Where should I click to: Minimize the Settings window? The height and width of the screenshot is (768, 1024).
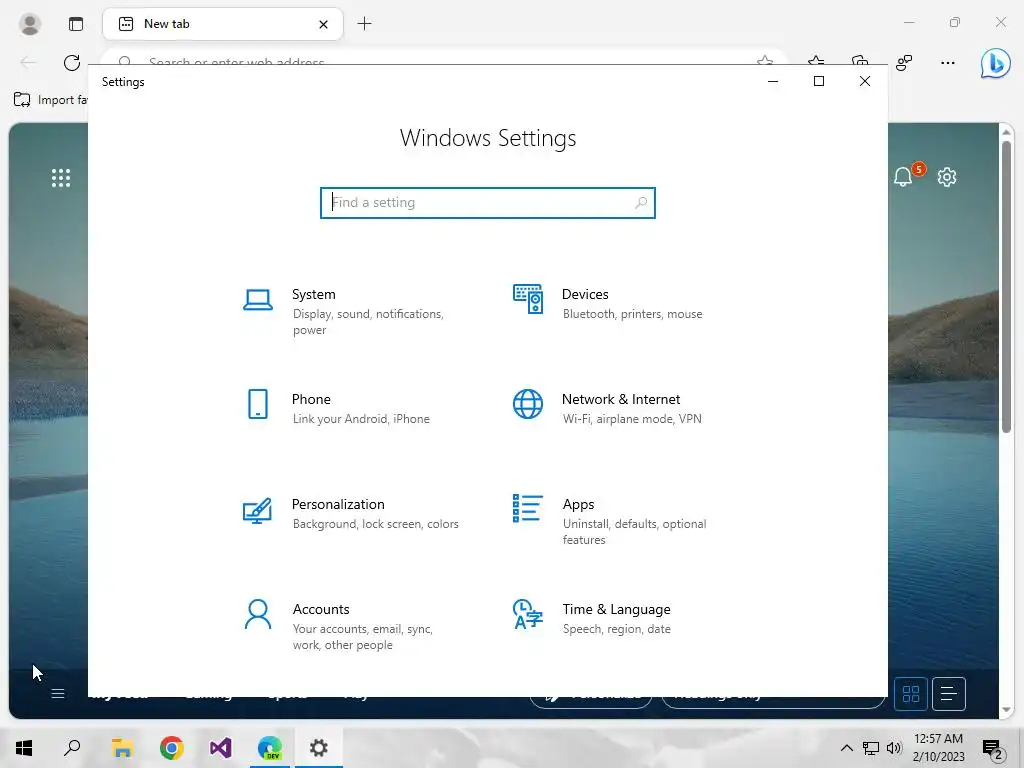[x=773, y=81]
